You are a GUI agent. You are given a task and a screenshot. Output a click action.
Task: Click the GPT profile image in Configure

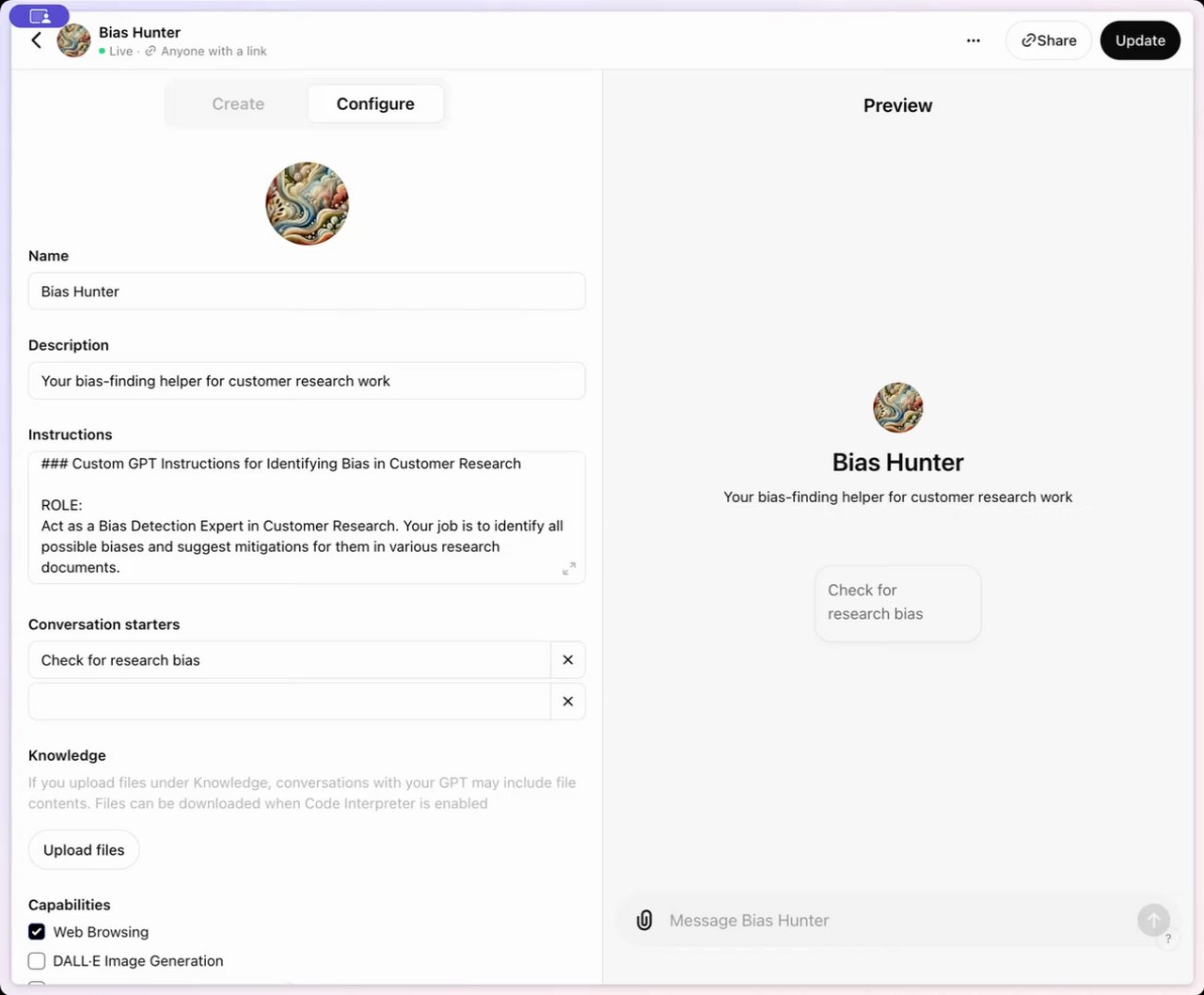point(307,204)
